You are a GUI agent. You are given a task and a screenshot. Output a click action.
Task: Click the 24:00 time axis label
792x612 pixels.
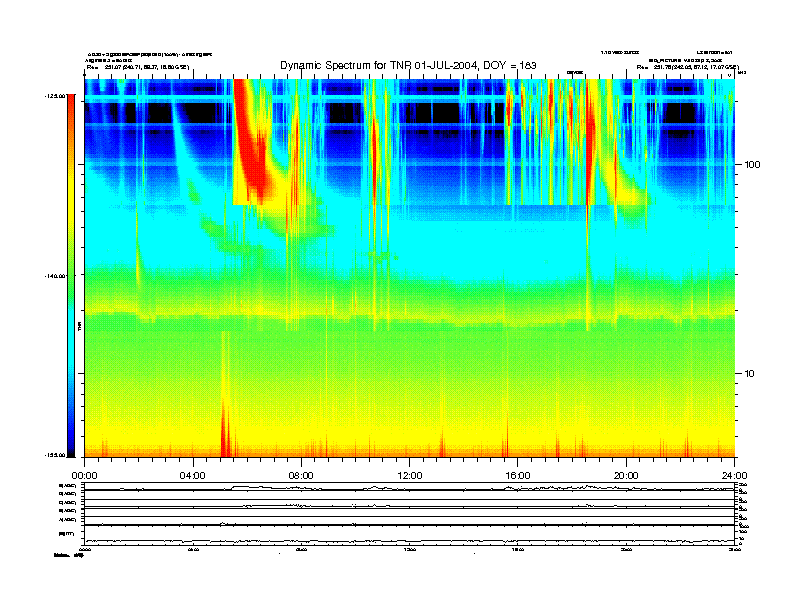pos(734,475)
